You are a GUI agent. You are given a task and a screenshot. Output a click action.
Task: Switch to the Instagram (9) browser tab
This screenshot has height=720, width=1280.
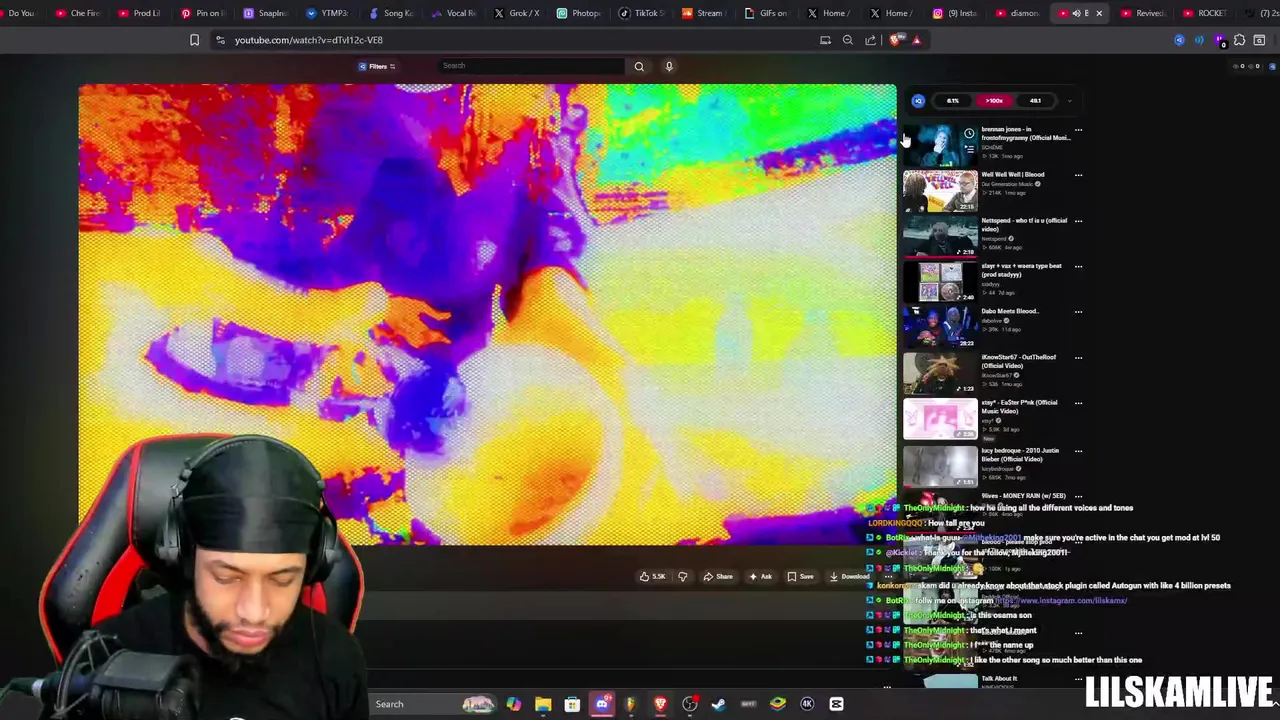pyautogui.click(x=954, y=13)
